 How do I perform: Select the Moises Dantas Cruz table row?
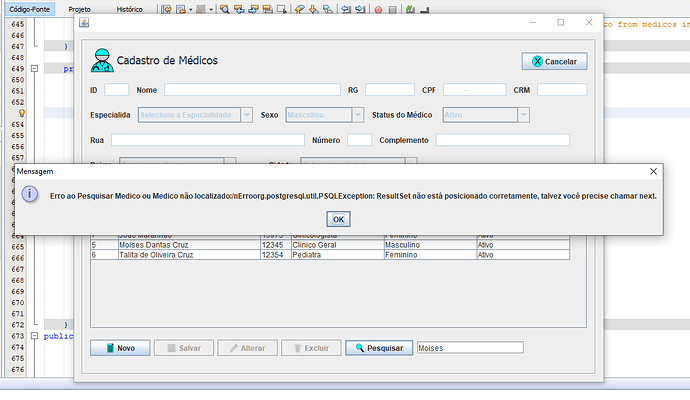330,245
